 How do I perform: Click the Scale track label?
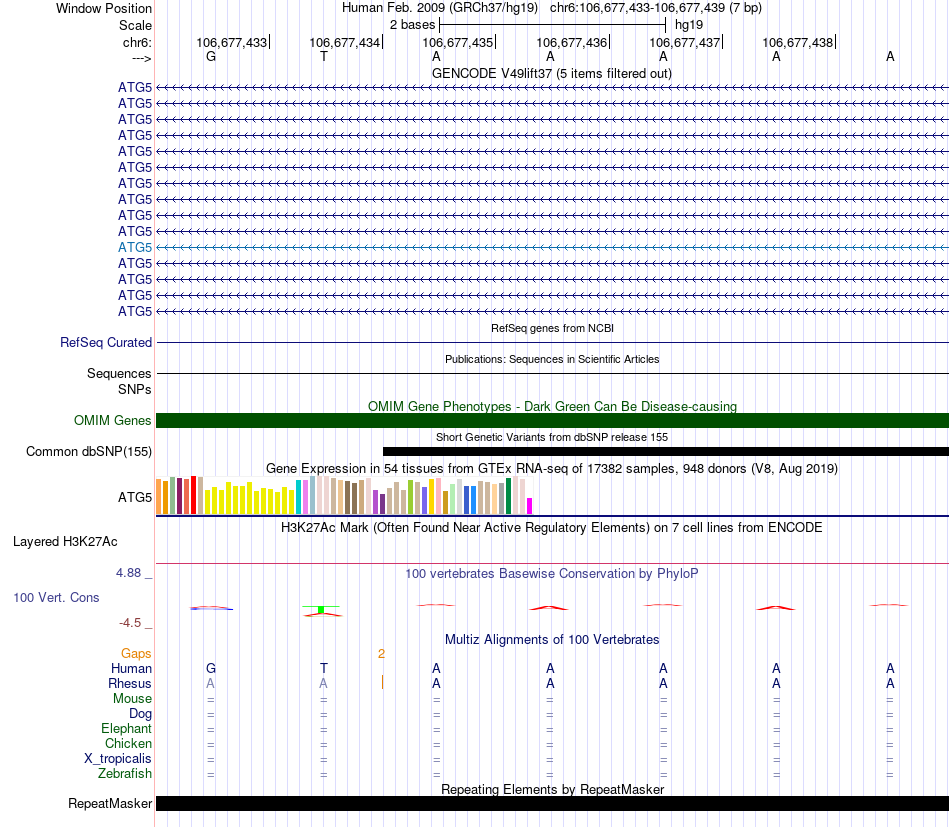pos(135,25)
